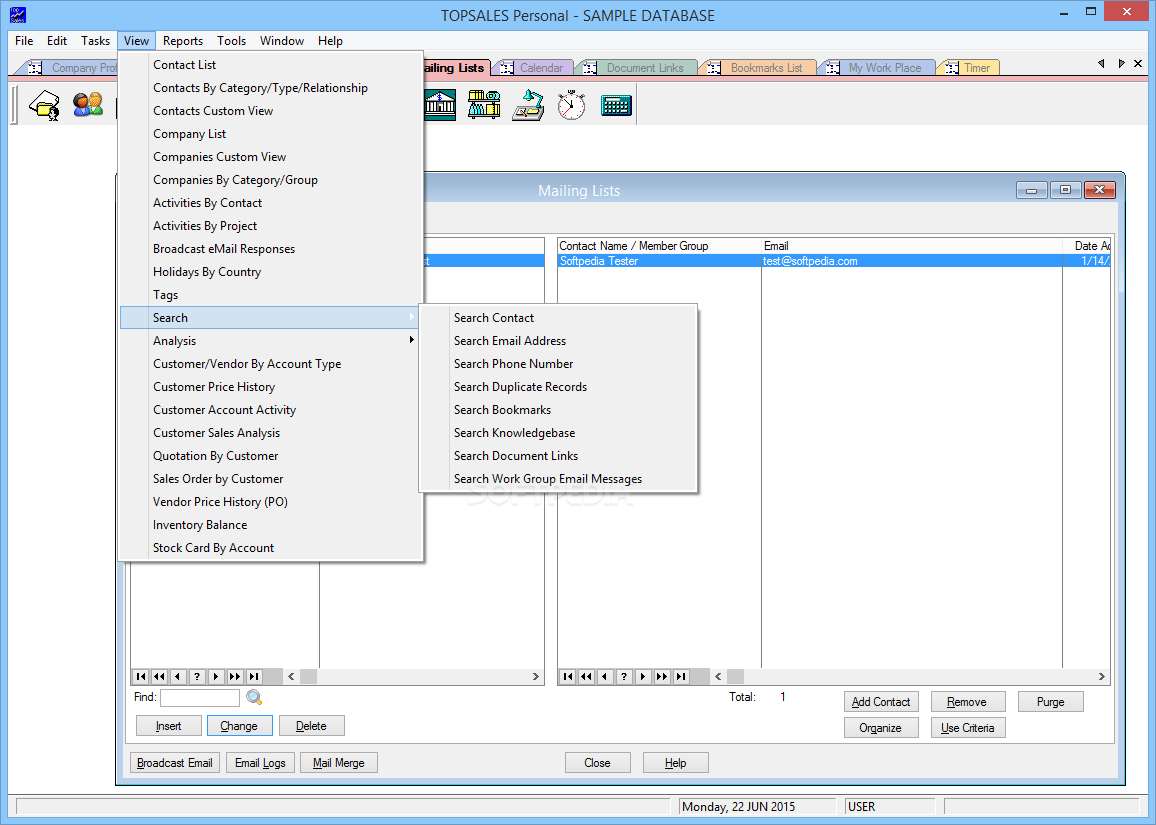1156x825 pixels.
Task: Open the stopwatch timer toolbar icon
Action: click(x=571, y=105)
